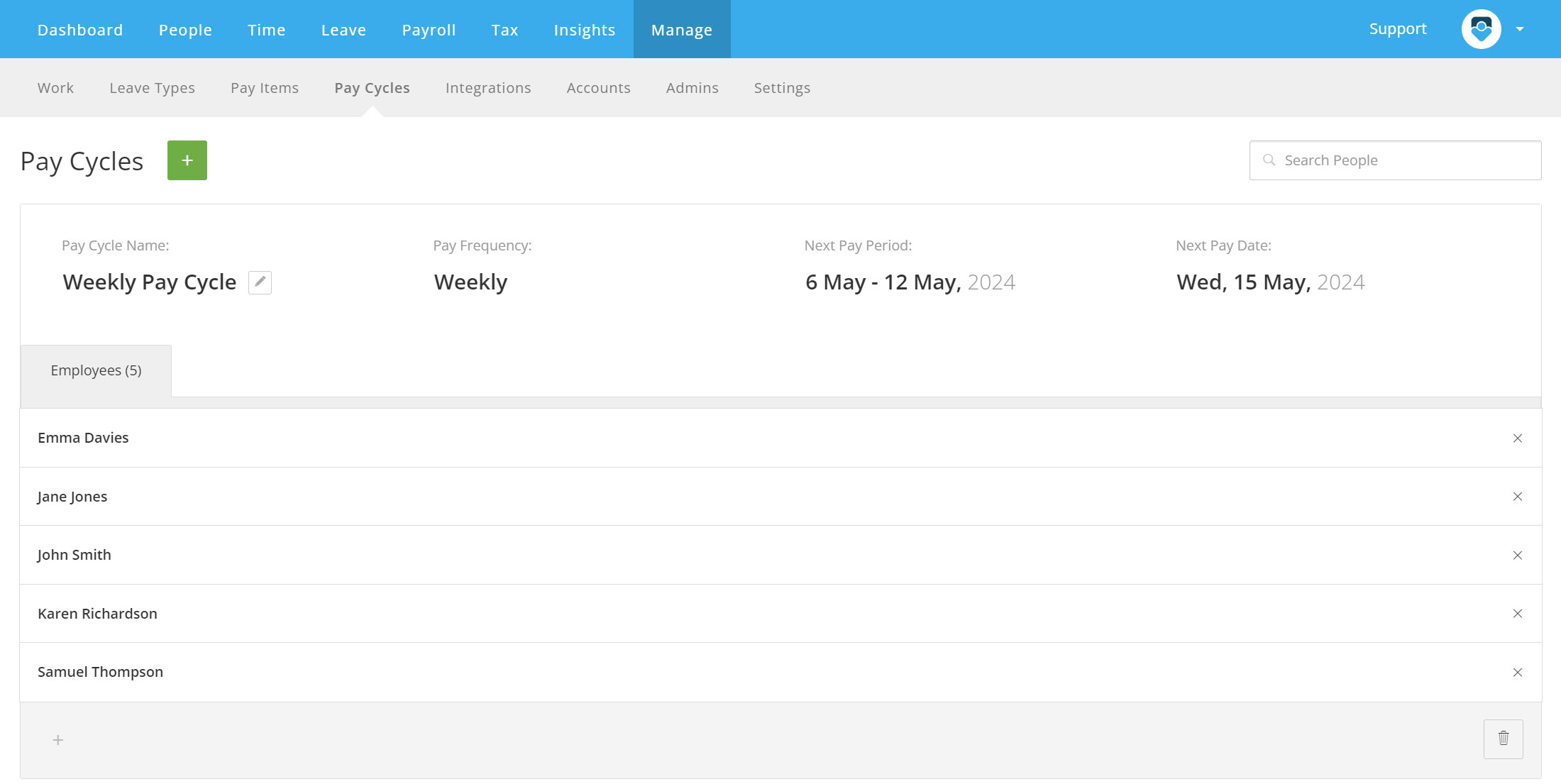The height and width of the screenshot is (784, 1561).
Task: Remove Emma Davies from the pay cycle
Action: [x=1518, y=438]
